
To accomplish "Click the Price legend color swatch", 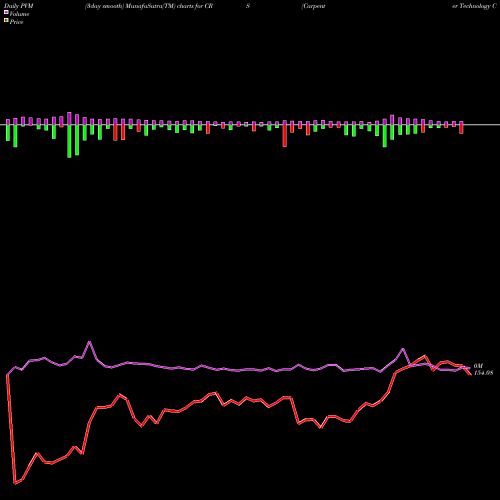I will (x=6, y=21).
